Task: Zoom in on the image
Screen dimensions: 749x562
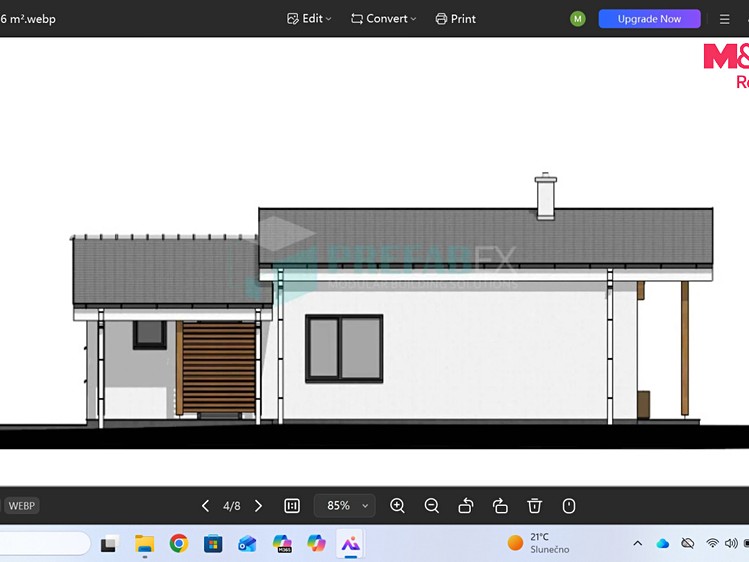Action: (397, 506)
